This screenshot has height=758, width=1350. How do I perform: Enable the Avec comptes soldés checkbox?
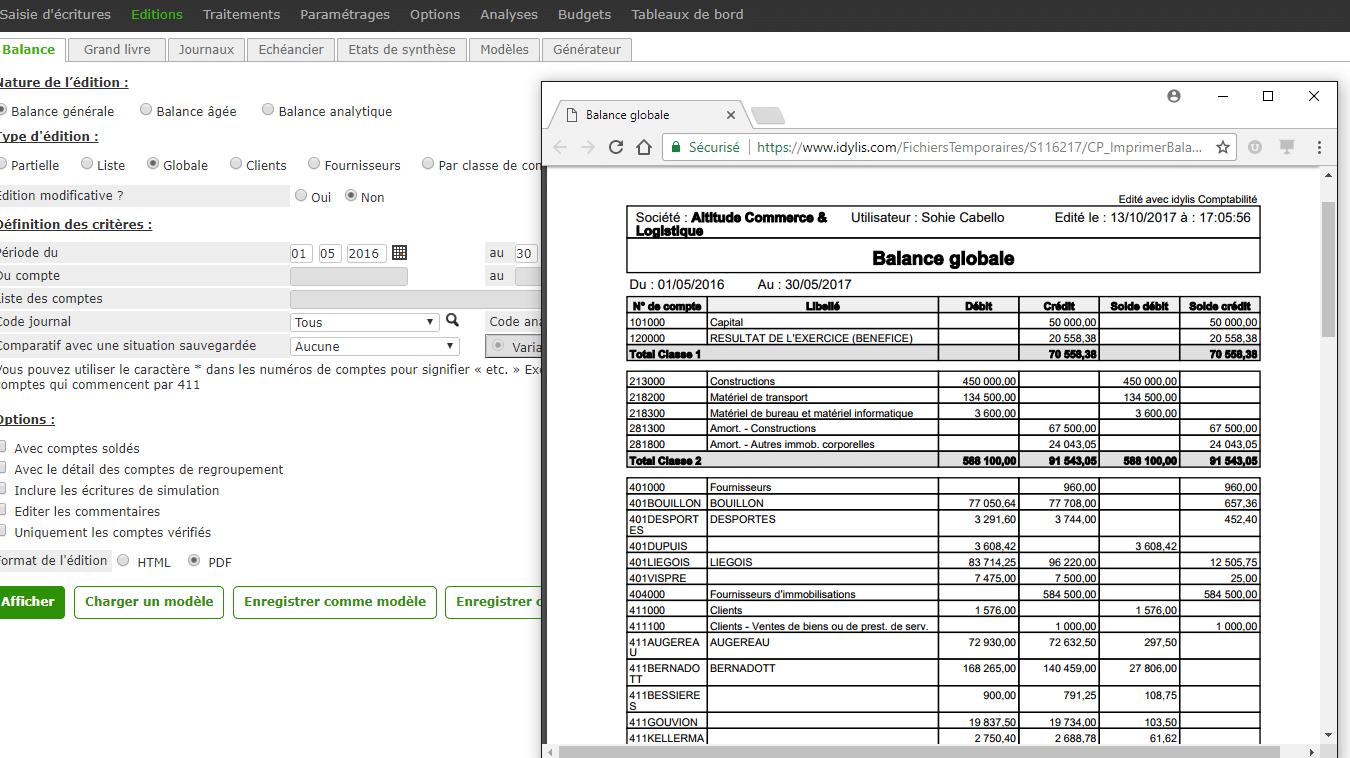click(x=3, y=447)
